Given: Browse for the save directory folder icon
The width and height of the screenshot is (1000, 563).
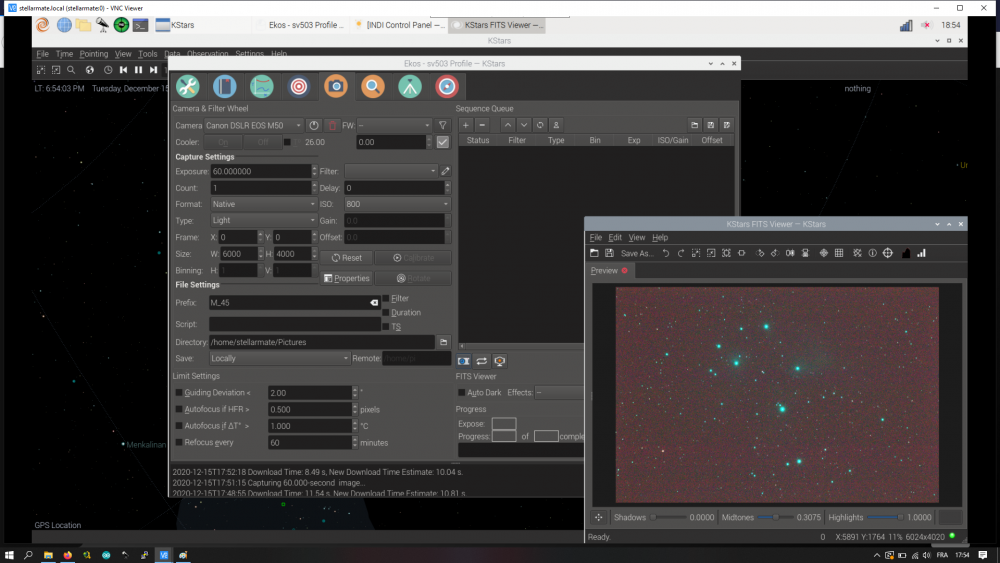Looking at the screenshot, I should [444, 342].
